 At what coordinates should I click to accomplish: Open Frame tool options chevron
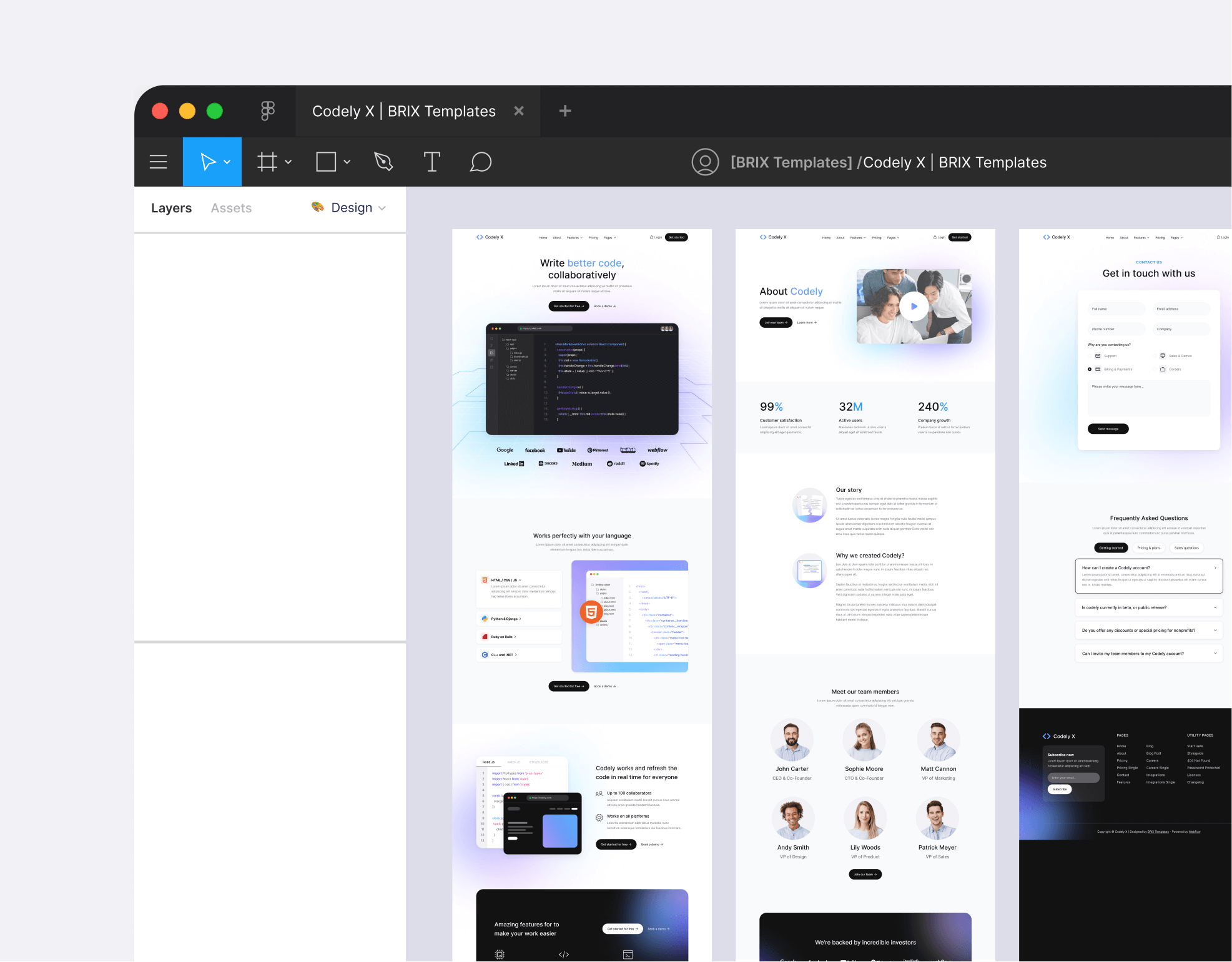pyautogui.click(x=288, y=162)
